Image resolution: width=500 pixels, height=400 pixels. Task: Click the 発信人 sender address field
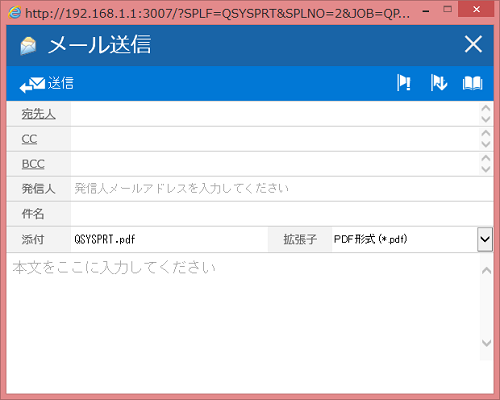pyautogui.click(x=282, y=189)
